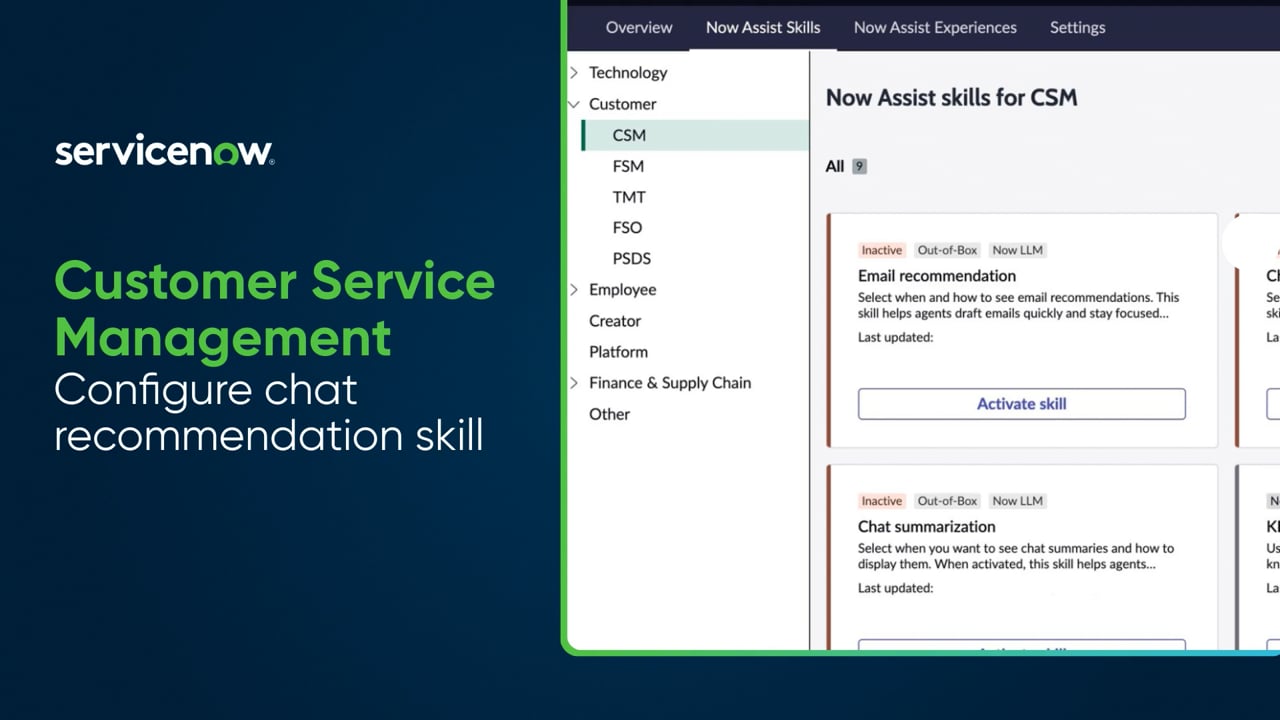Expand the Employee category

tap(574, 289)
